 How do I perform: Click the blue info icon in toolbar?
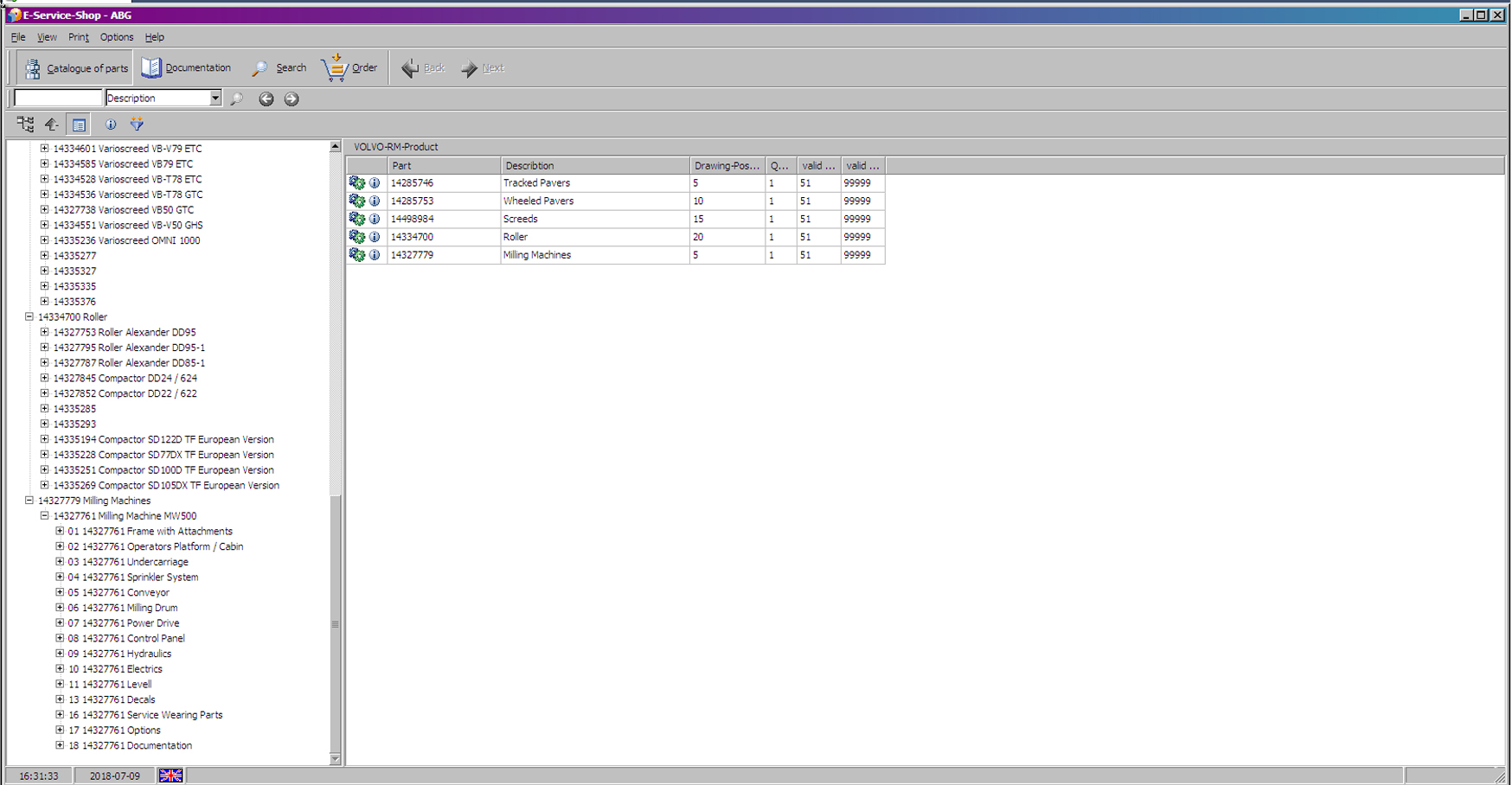tap(111, 124)
